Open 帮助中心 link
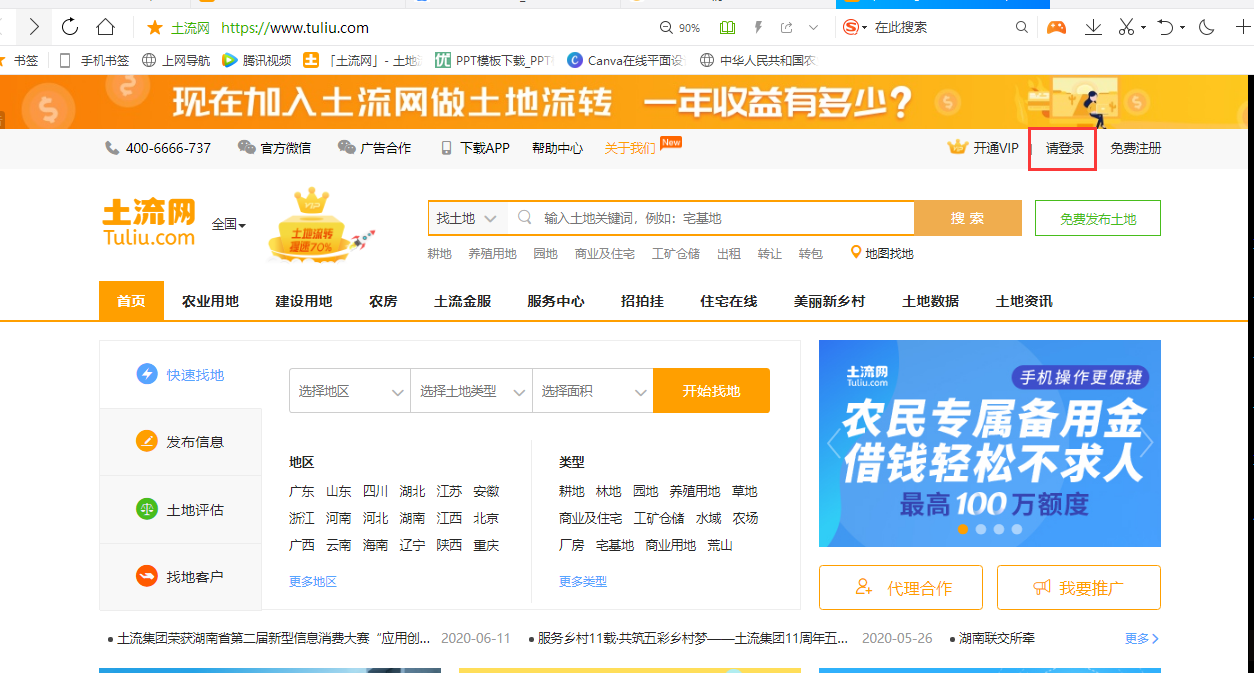1254x673 pixels. tap(557, 148)
